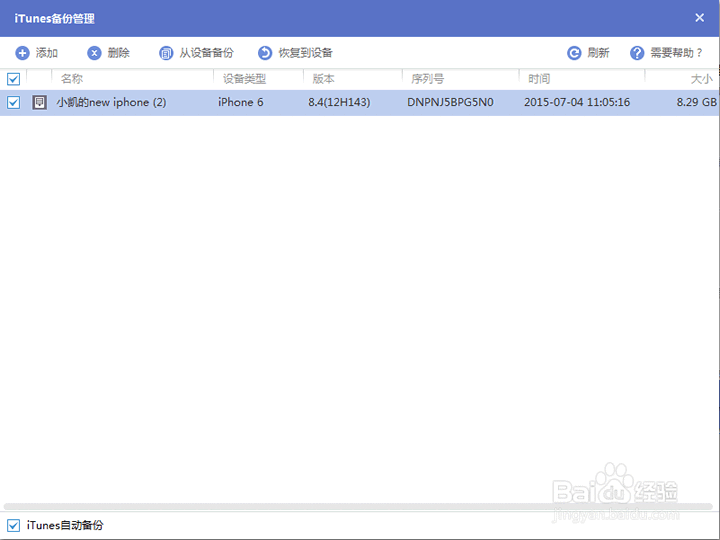Click the 需要帮助 question mark icon

tap(637, 53)
